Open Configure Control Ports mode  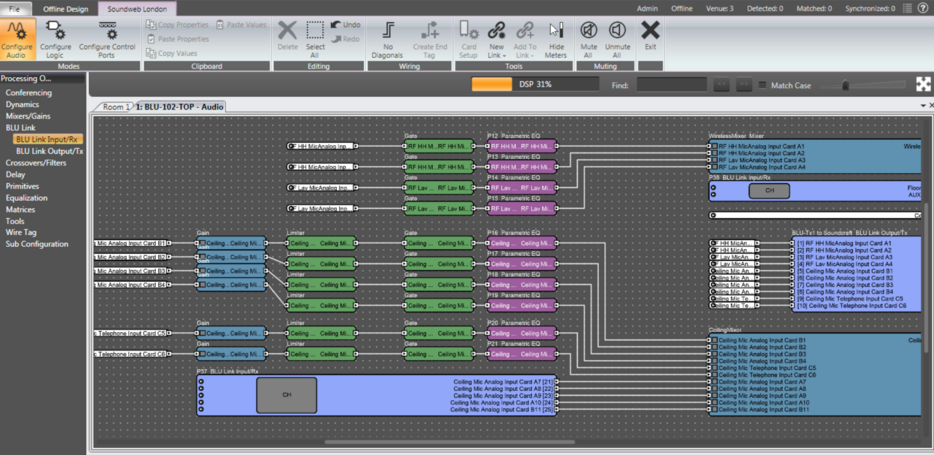(107, 39)
